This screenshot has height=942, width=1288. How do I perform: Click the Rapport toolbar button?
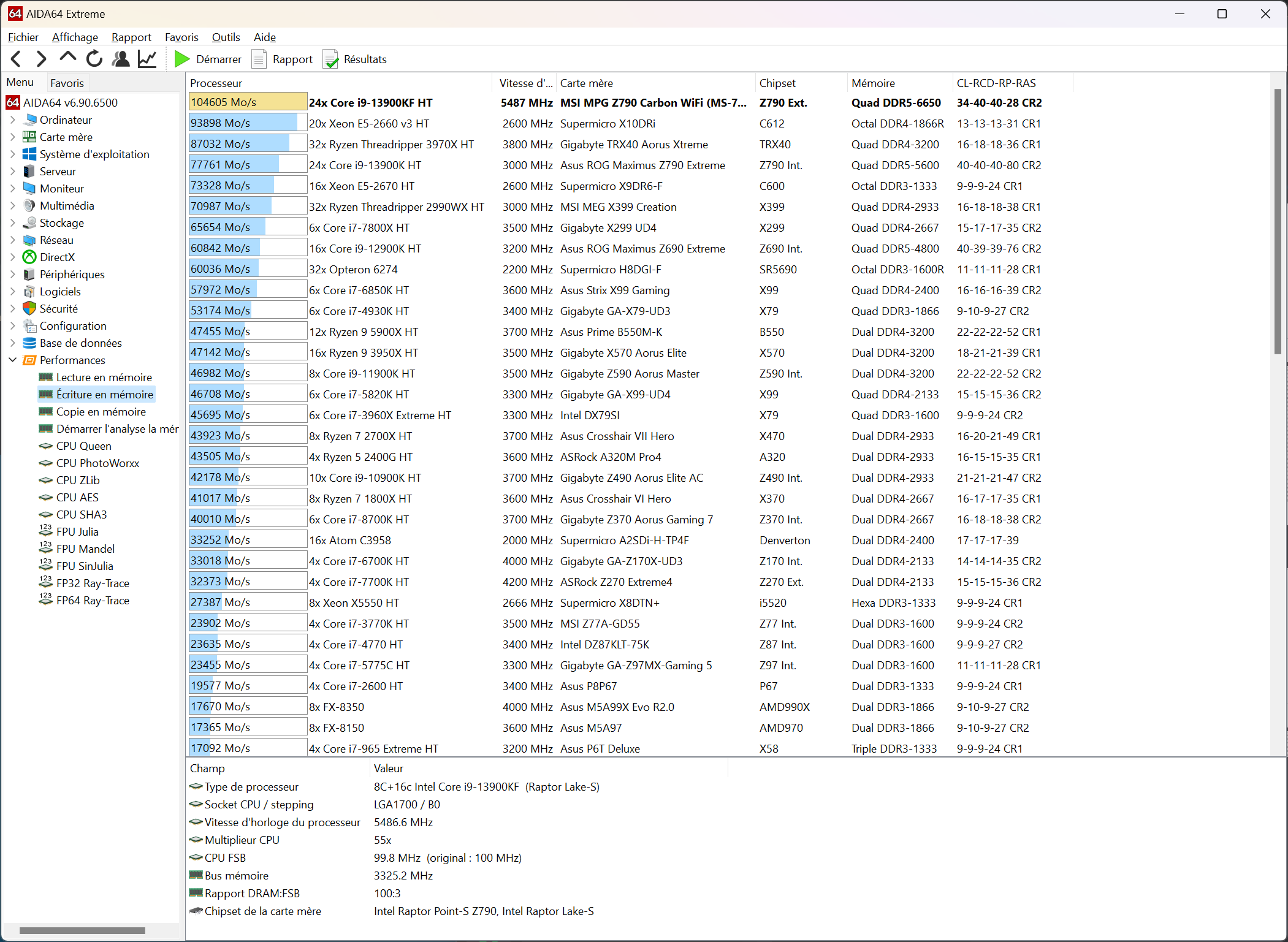click(283, 59)
